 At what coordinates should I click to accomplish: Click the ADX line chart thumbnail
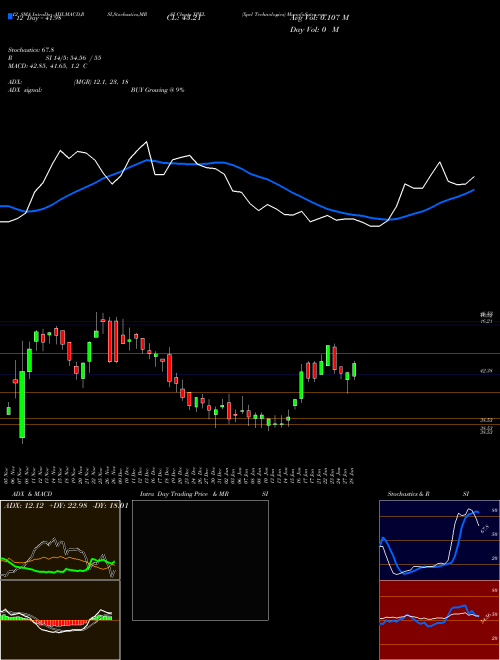pyautogui.click(x=60, y=540)
